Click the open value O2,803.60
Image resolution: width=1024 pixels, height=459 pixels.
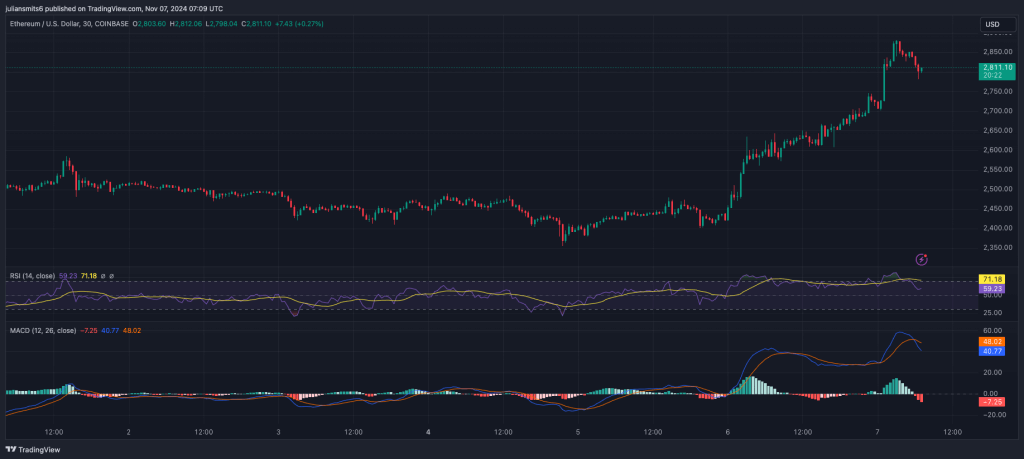point(150,24)
